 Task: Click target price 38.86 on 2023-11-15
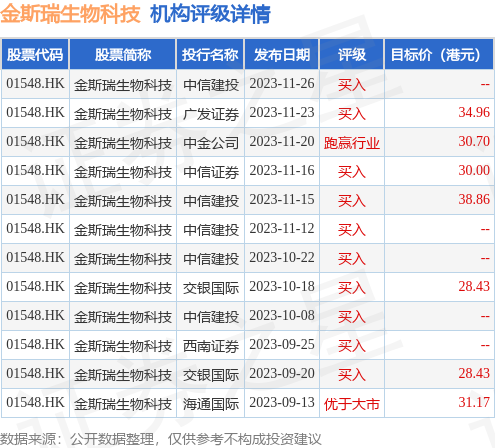coord(474,199)
